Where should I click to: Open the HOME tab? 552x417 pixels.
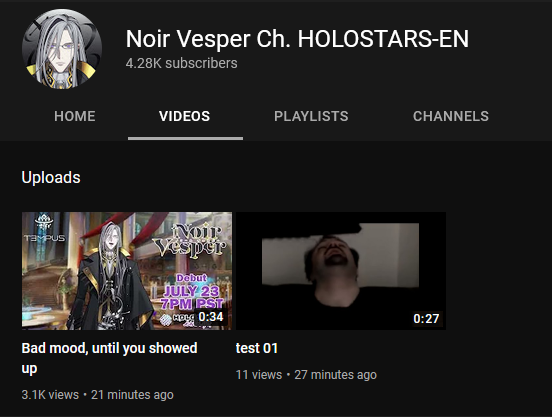point(75,116)
